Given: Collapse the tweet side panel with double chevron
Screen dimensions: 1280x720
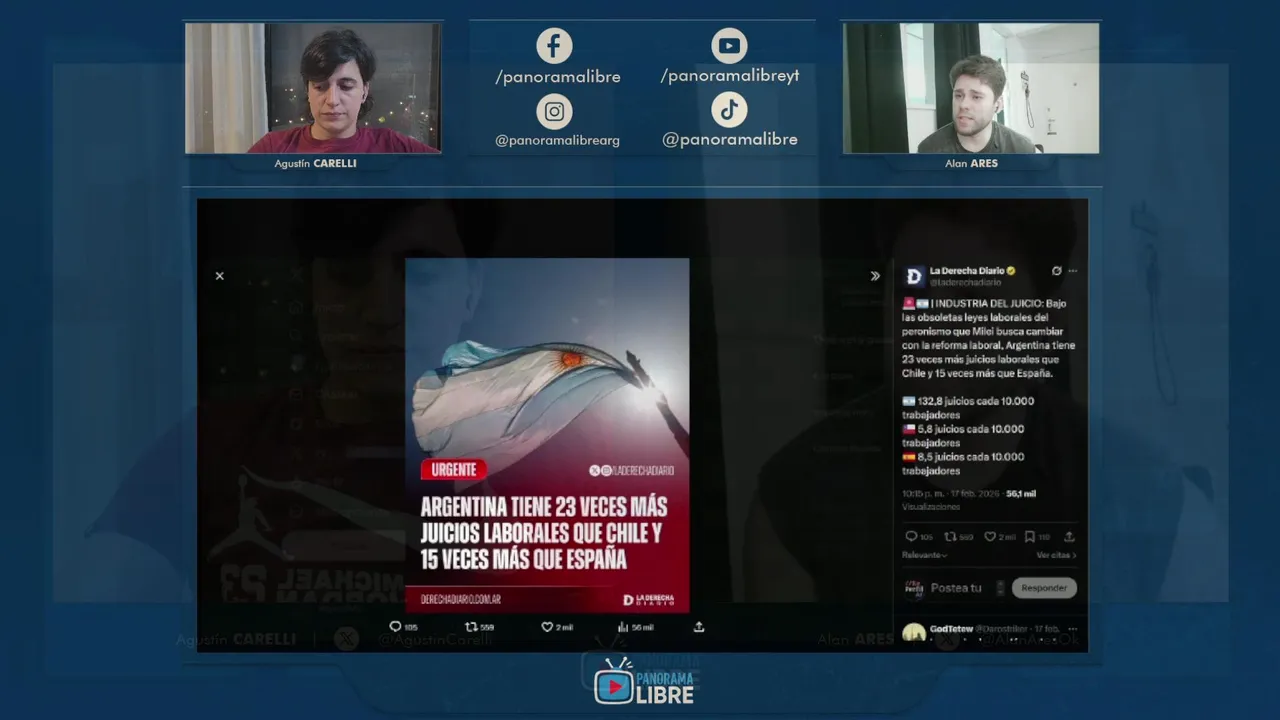Looking at the screenshot, I should pos(875,276).
